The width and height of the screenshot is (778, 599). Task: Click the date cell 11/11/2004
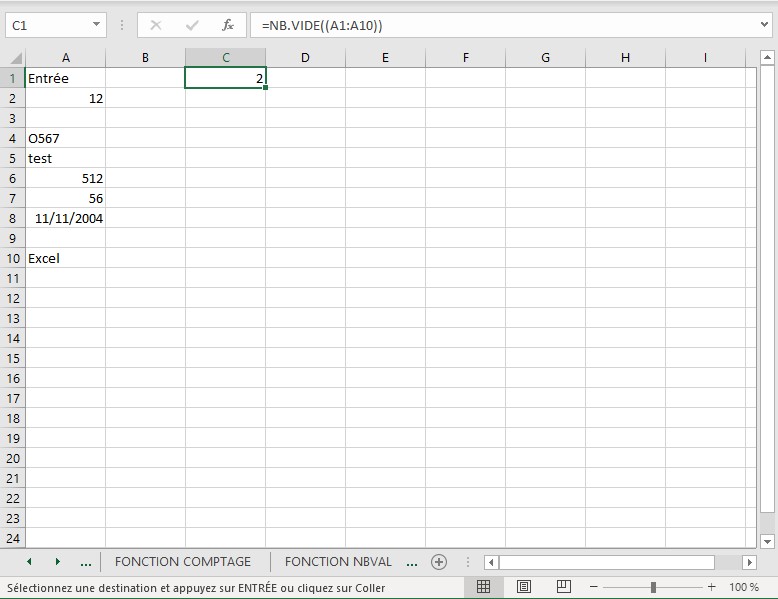65,218
